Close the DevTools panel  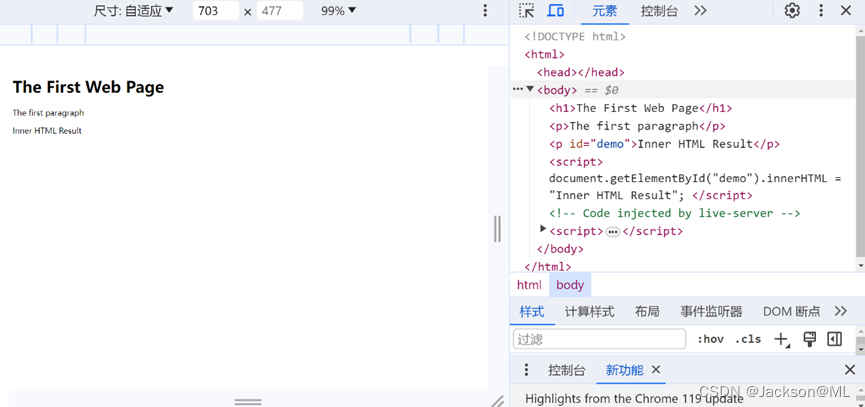(846, 10)
